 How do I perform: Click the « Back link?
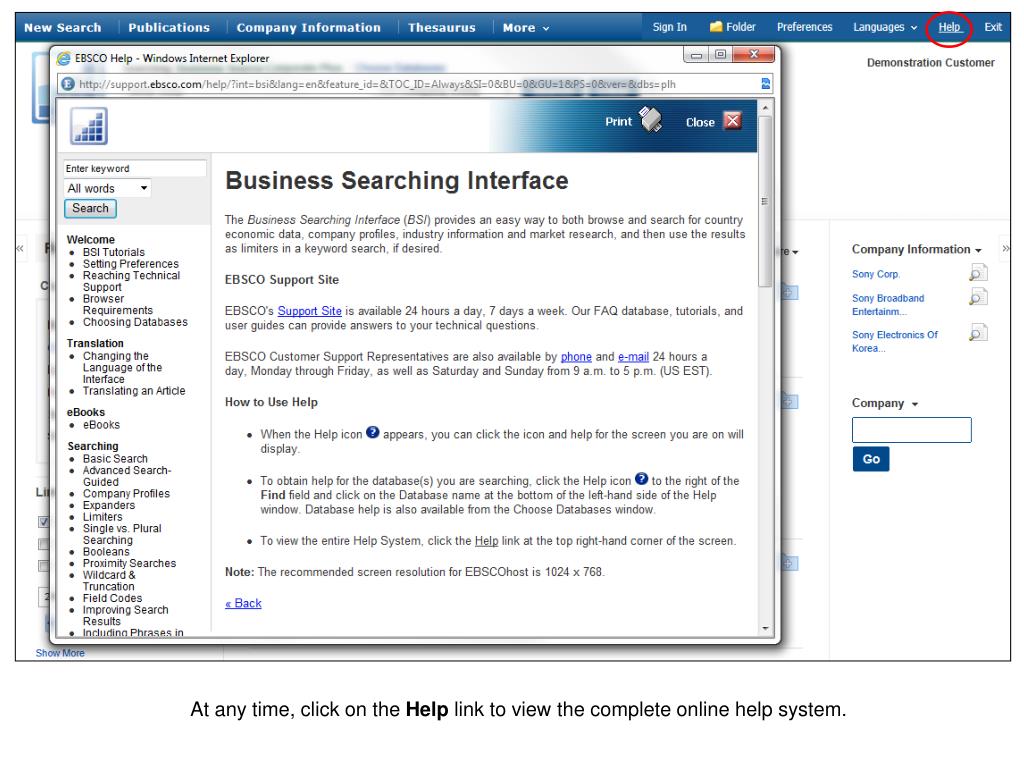[243, 603]
